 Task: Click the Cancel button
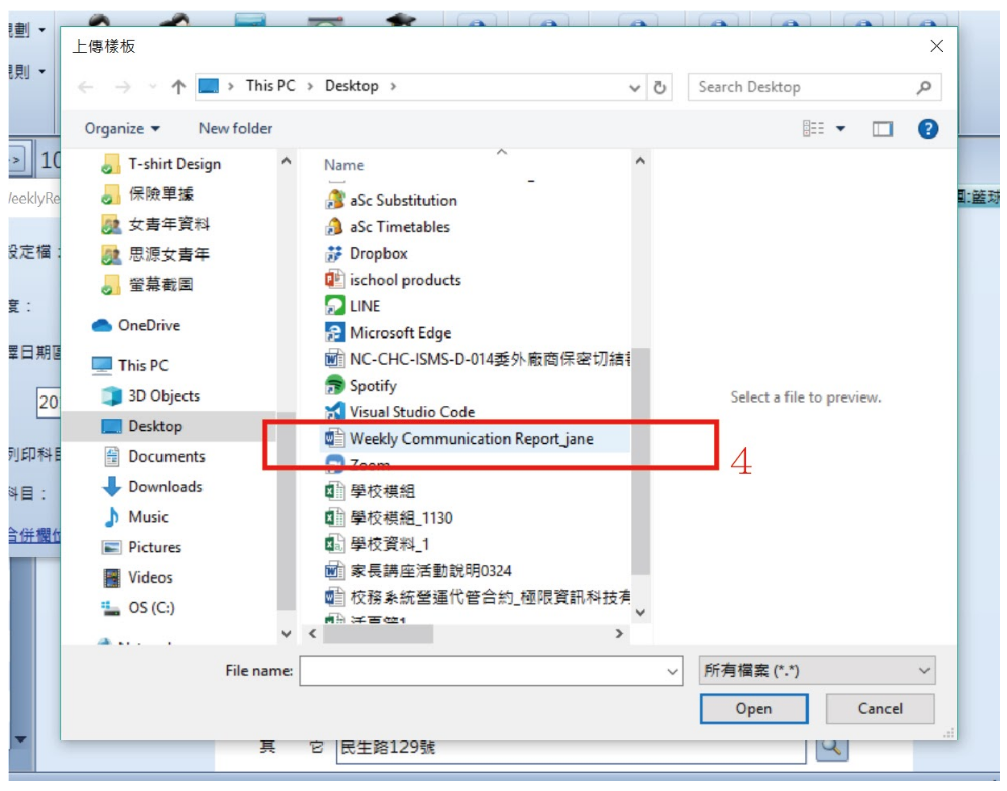click(879, 708)
